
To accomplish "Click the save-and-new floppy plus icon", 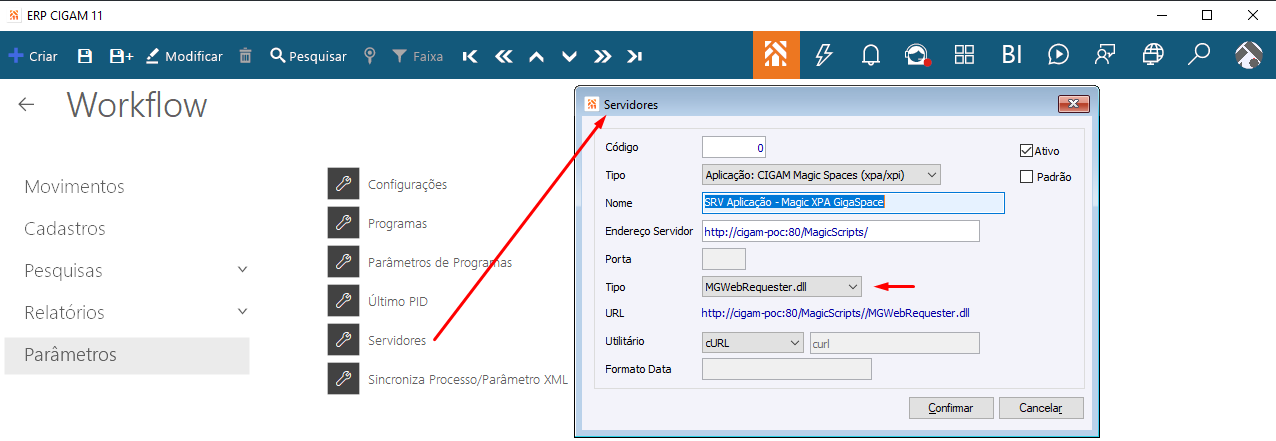I will (x=121, y=56).
